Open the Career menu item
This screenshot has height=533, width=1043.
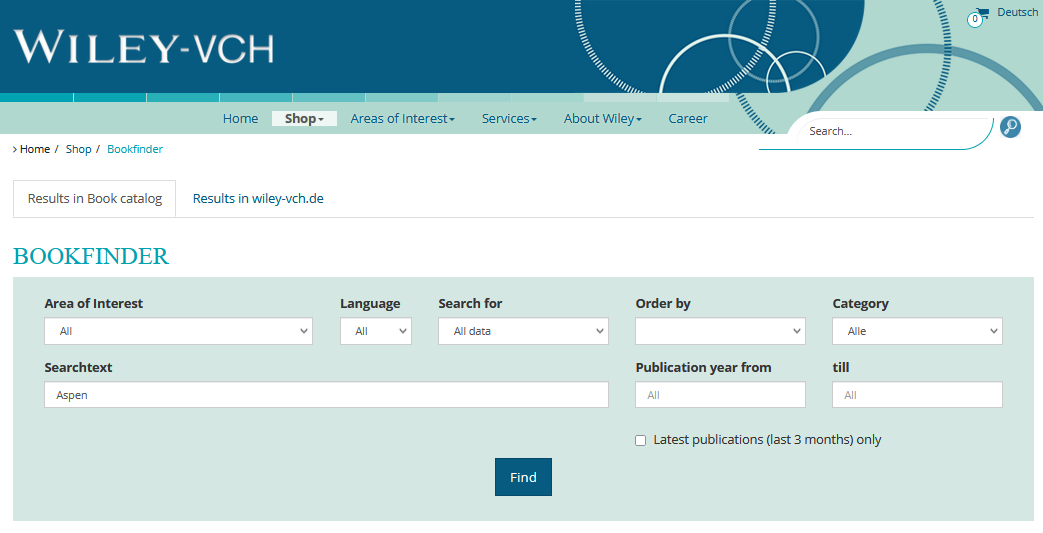tap(688, 118)
